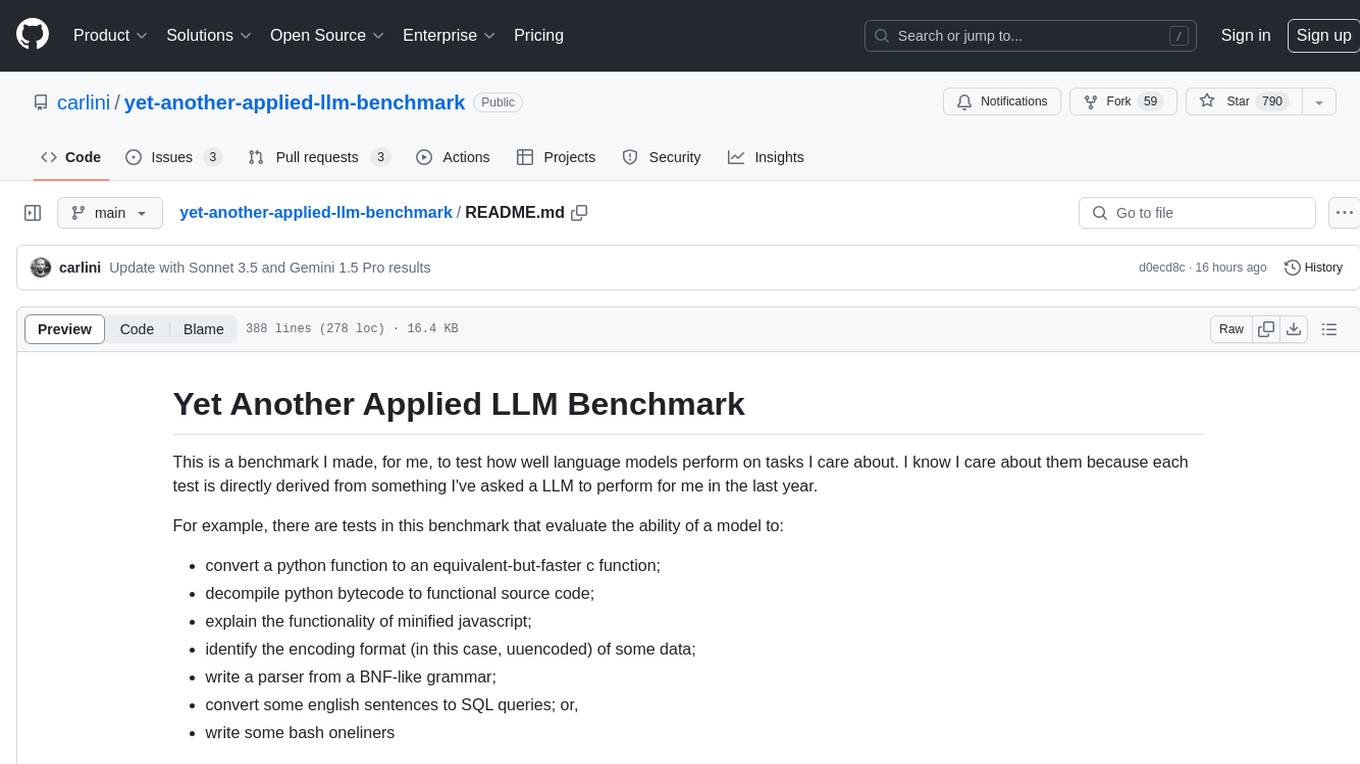The image size is (1360, 764).
Task: Click the '16 hours ago' timestamp
Action: [x=1231, y=268]
